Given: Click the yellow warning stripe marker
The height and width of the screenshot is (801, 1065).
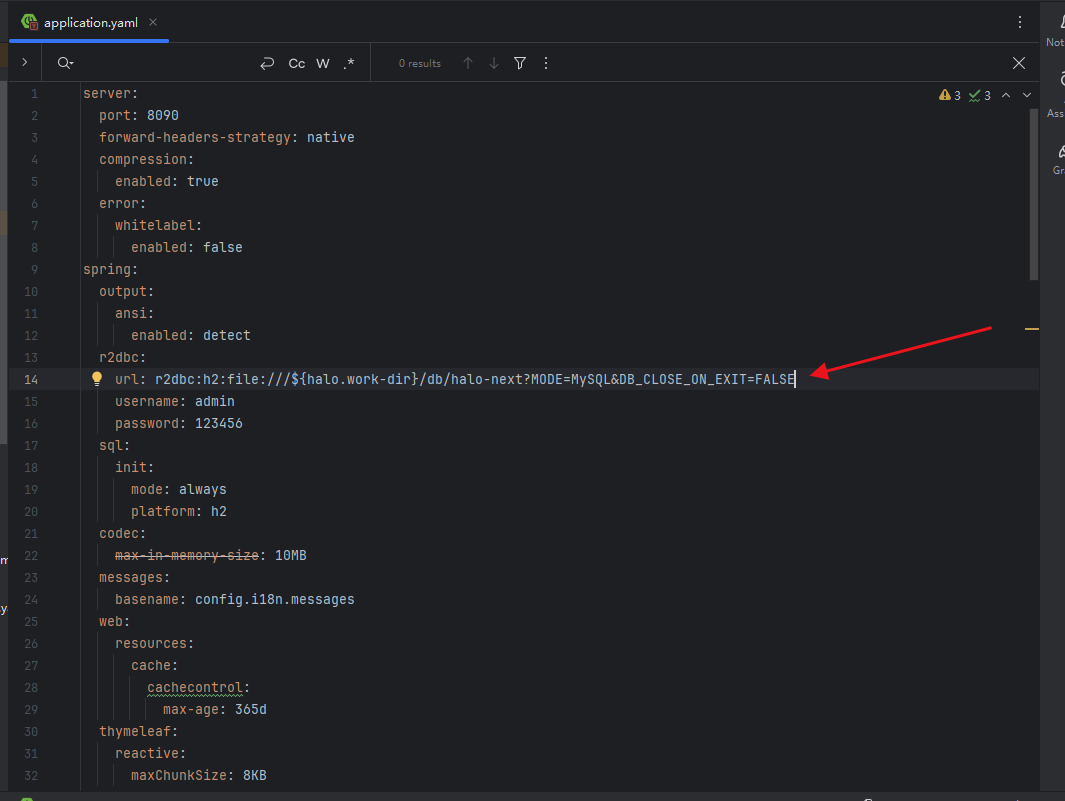Looking at the screenshot, I should 1032,329.
